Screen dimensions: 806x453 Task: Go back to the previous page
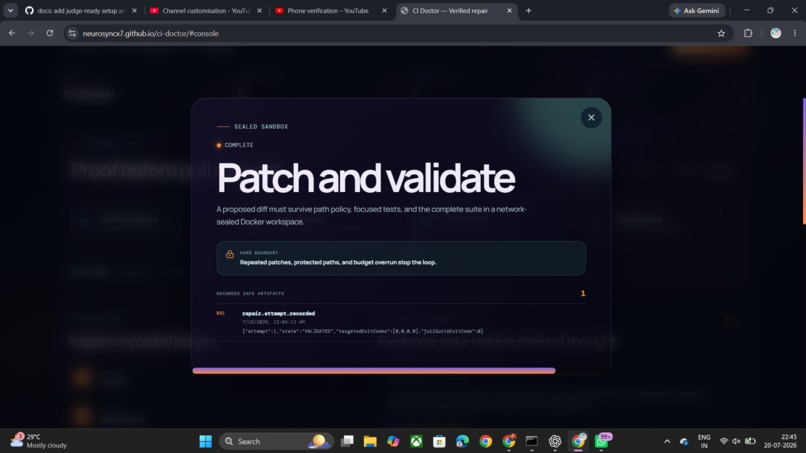[12, 33]
